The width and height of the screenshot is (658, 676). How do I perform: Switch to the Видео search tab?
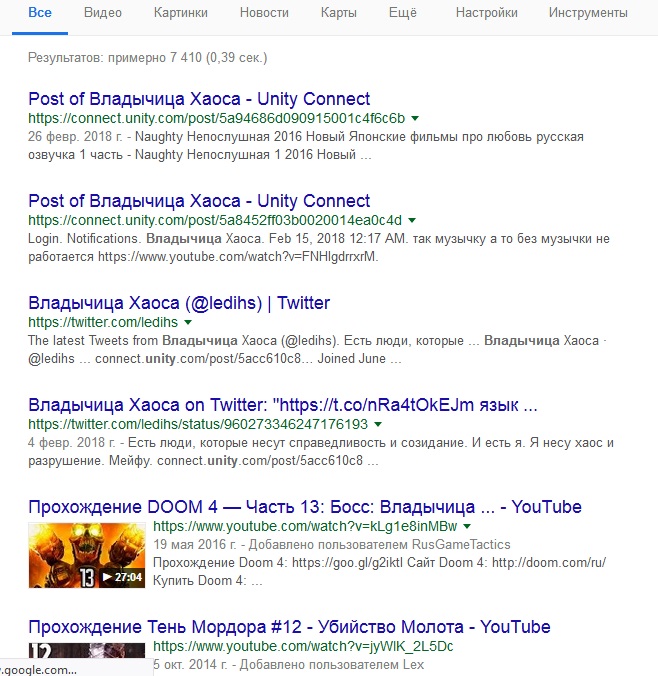(x=103, y=13)
